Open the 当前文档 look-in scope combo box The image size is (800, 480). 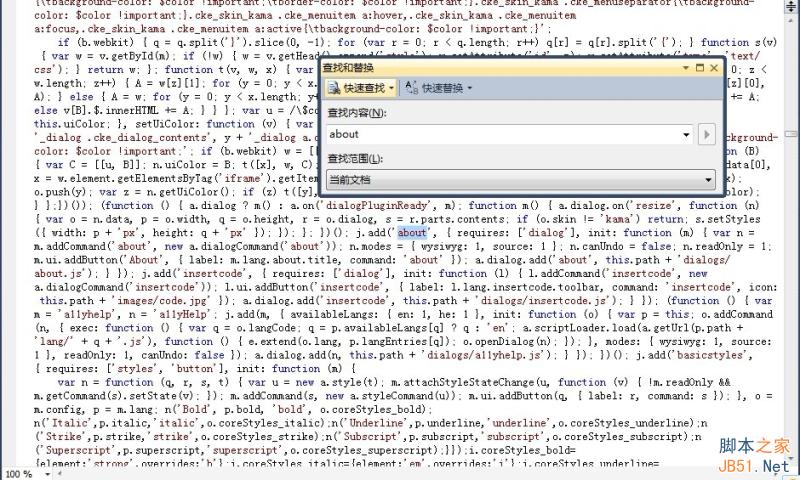click(520, 180)
